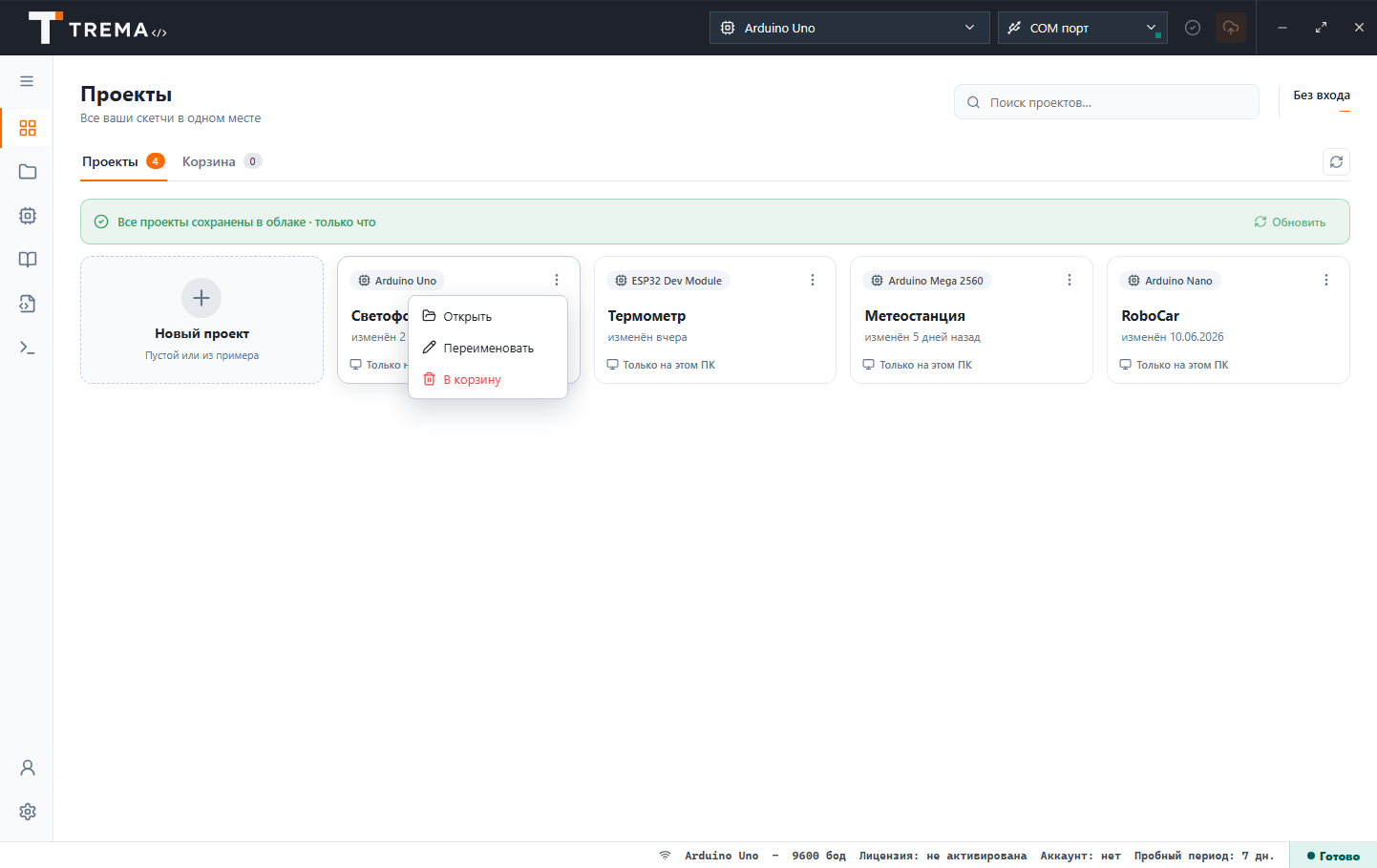Switch to the Корзина tab
Screen dimensions: 1377x868
pyautogui.click(x=222, y=161)
